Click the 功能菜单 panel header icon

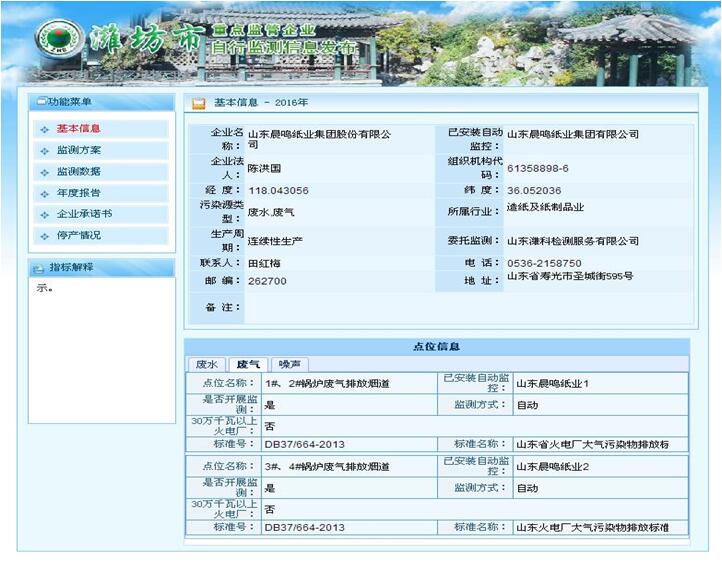tap(40, 102)
